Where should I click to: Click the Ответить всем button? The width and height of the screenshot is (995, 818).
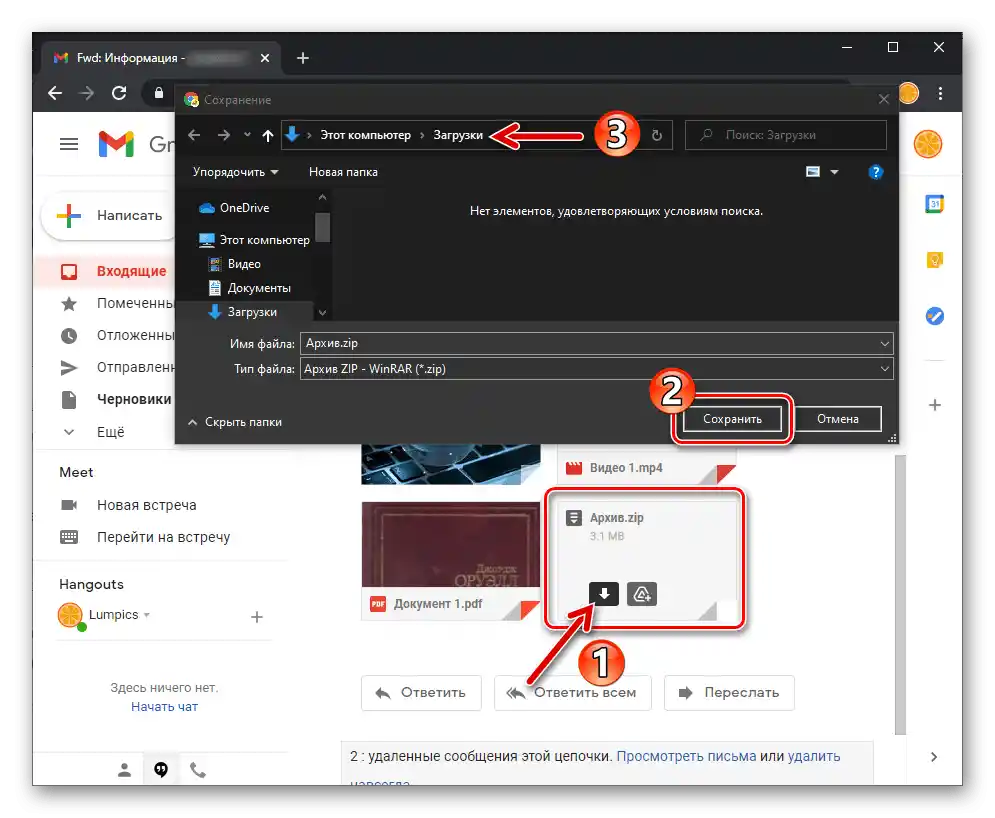(x=572, y=693)
